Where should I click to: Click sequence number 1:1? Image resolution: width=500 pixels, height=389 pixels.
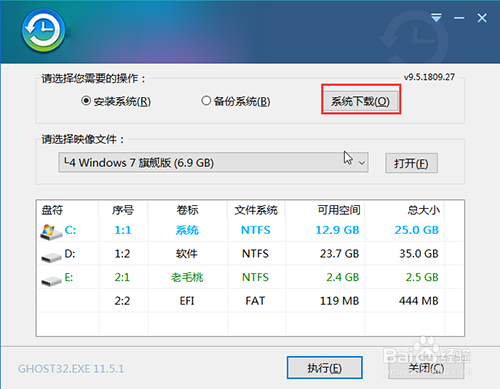coord(123,230)
